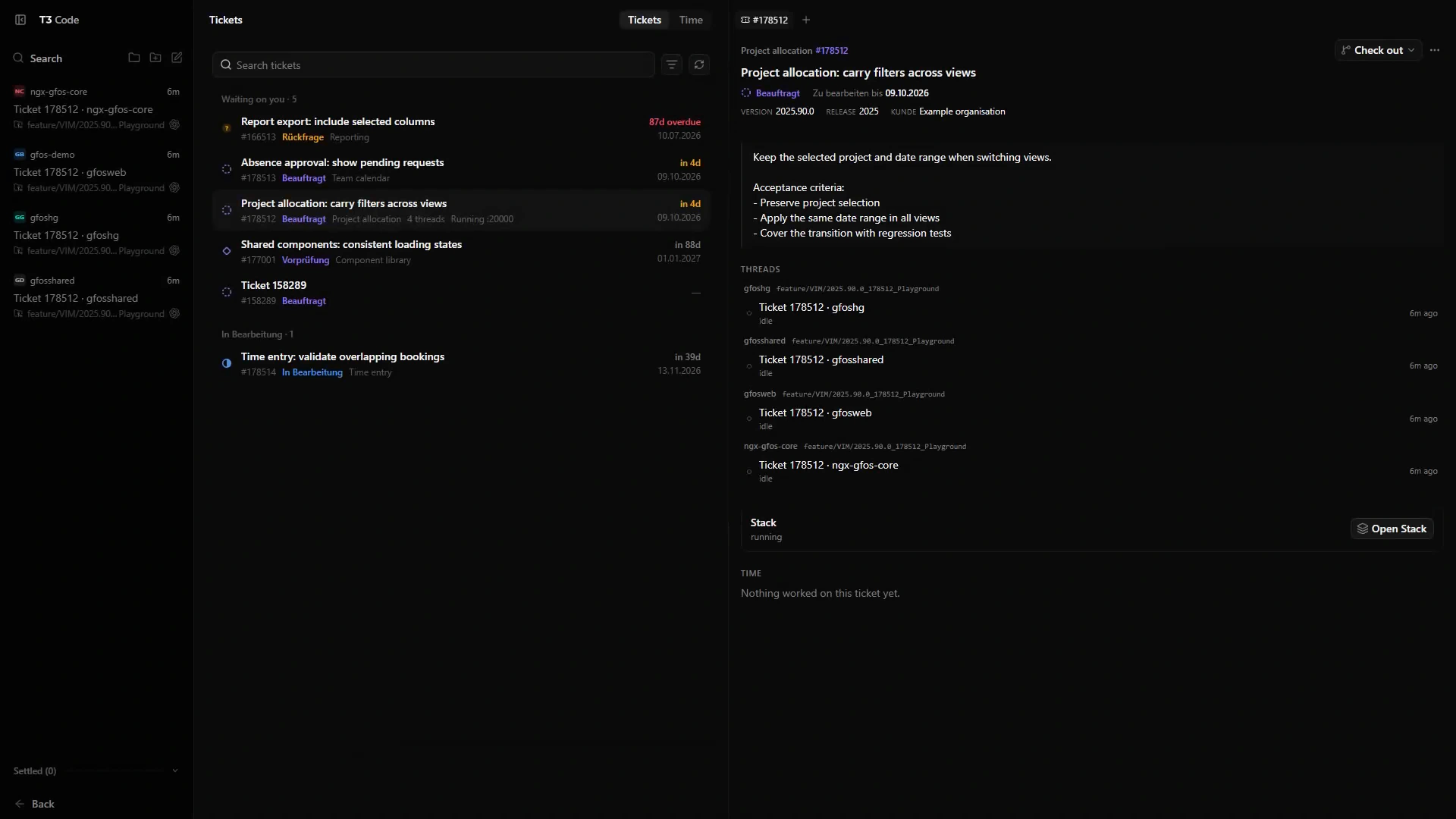Click the add-folder icon in the sidebar
The height and width of the screenshot is (819, 1456).
click(155, 58)
